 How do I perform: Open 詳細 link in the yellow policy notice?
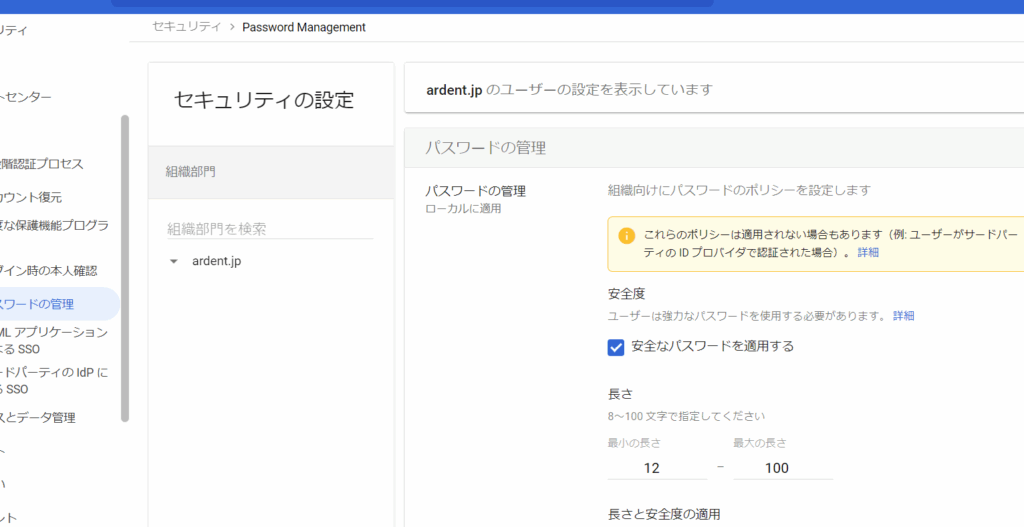tap(868, 253)
